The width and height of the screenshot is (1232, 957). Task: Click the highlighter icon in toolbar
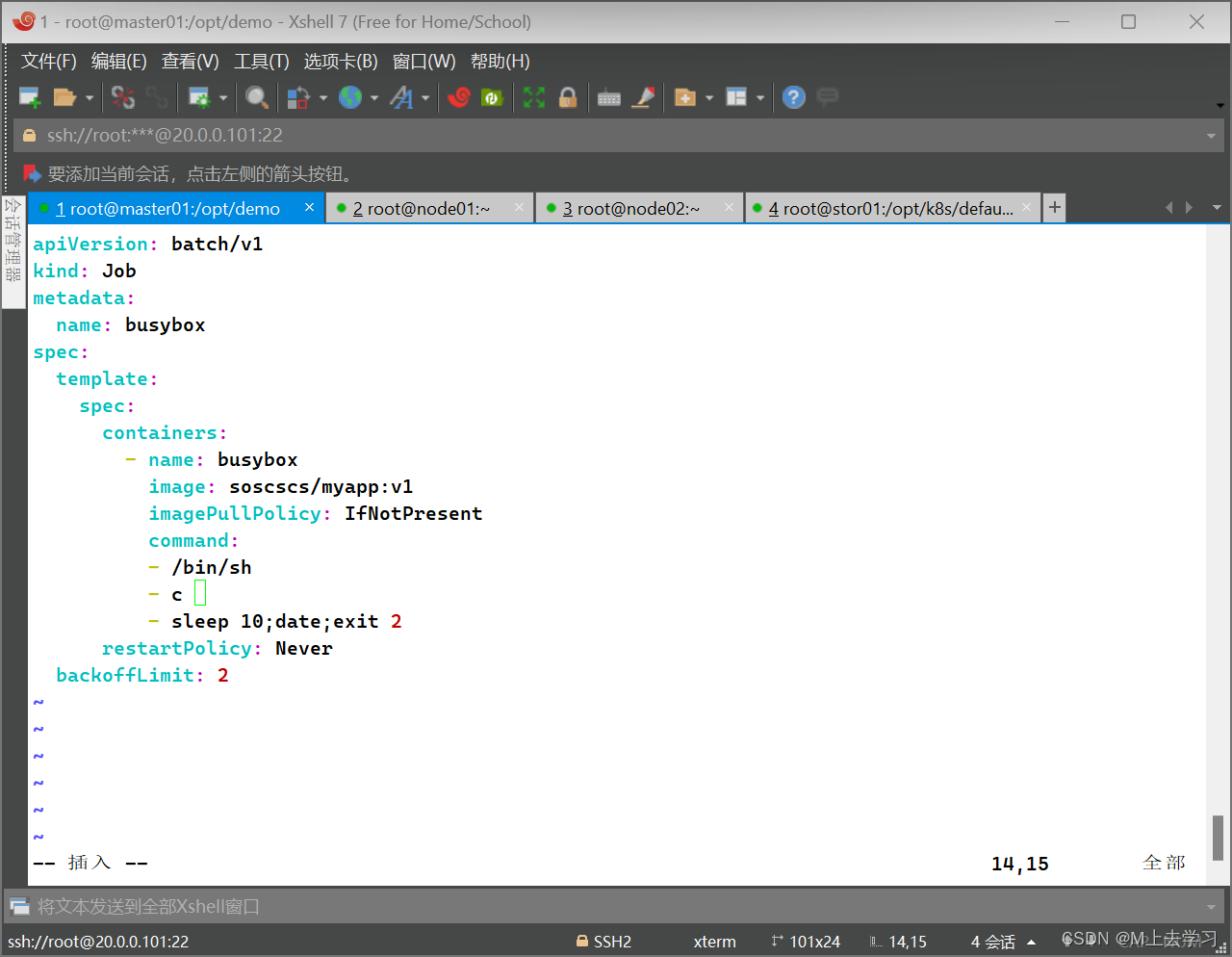point(643,97)
